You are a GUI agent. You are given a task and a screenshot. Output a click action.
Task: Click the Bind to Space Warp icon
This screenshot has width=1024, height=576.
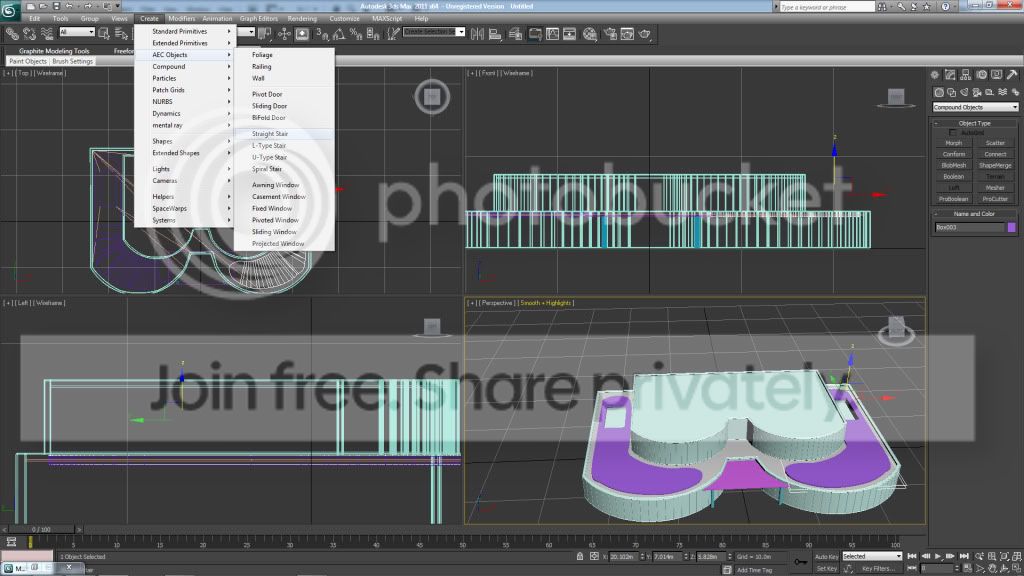pyautogui.click(x=47, y=33)
